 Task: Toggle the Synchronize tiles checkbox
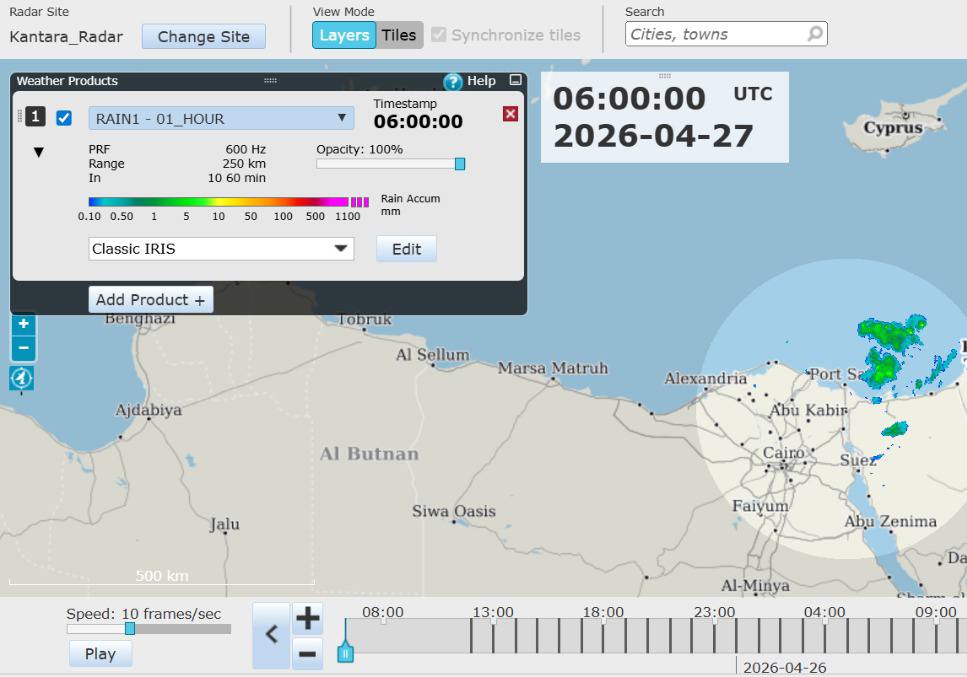(439, 35)
